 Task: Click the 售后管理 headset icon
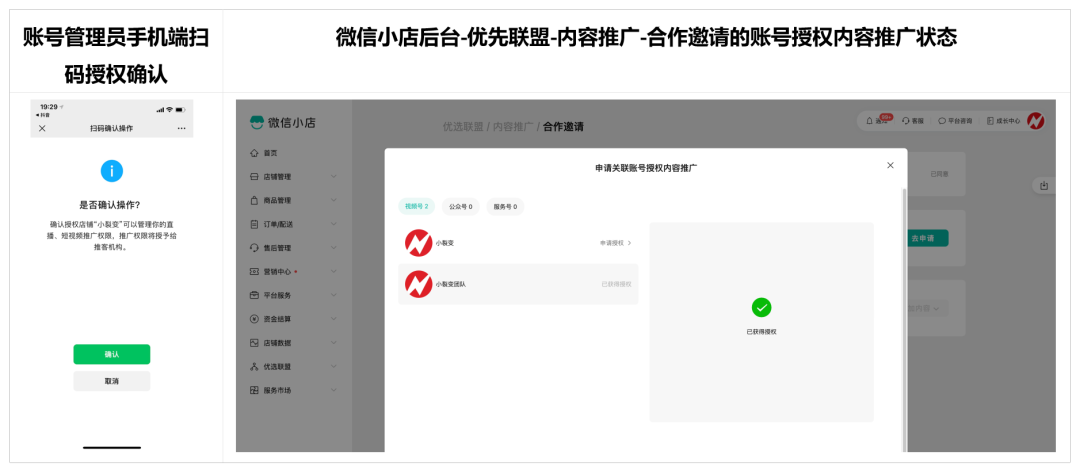(x=254, y=248)
